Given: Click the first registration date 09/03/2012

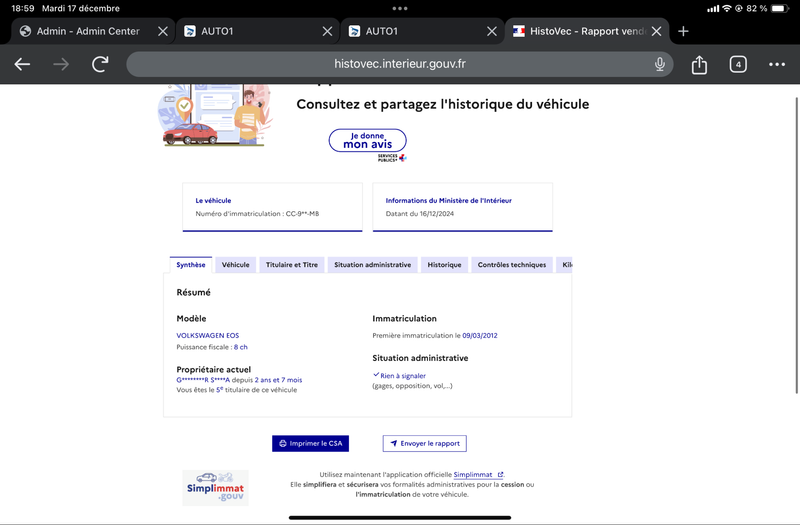Looking at the screenshot, I should tap(480, 335).
